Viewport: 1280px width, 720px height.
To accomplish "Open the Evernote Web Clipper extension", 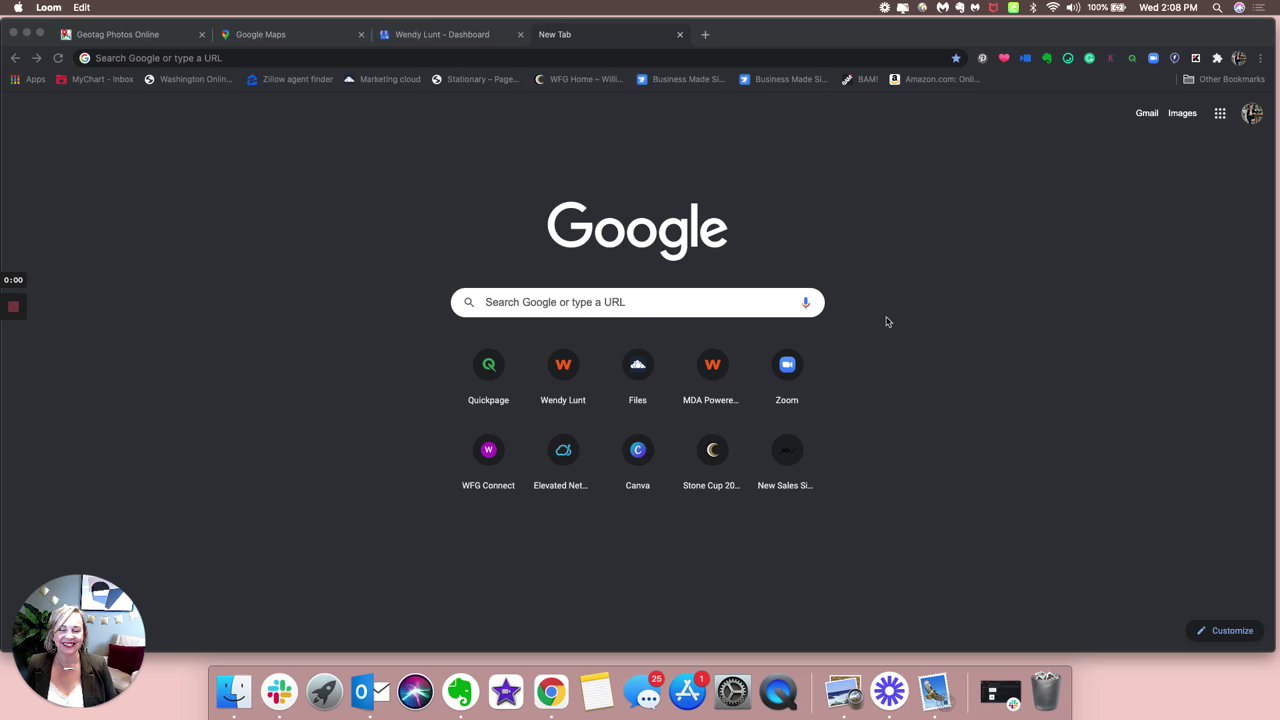I will pyautogui.click(x=1047, y=58).
